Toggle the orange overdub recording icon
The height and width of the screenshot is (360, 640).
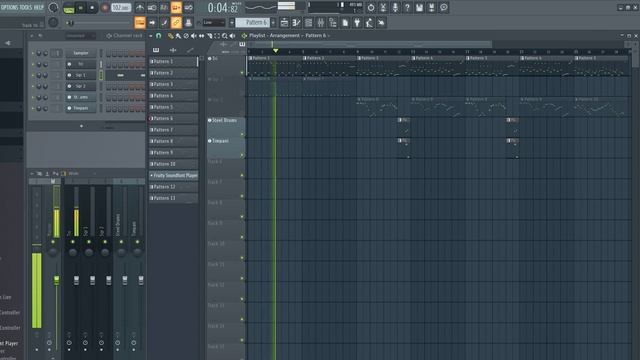coord(176,7)
